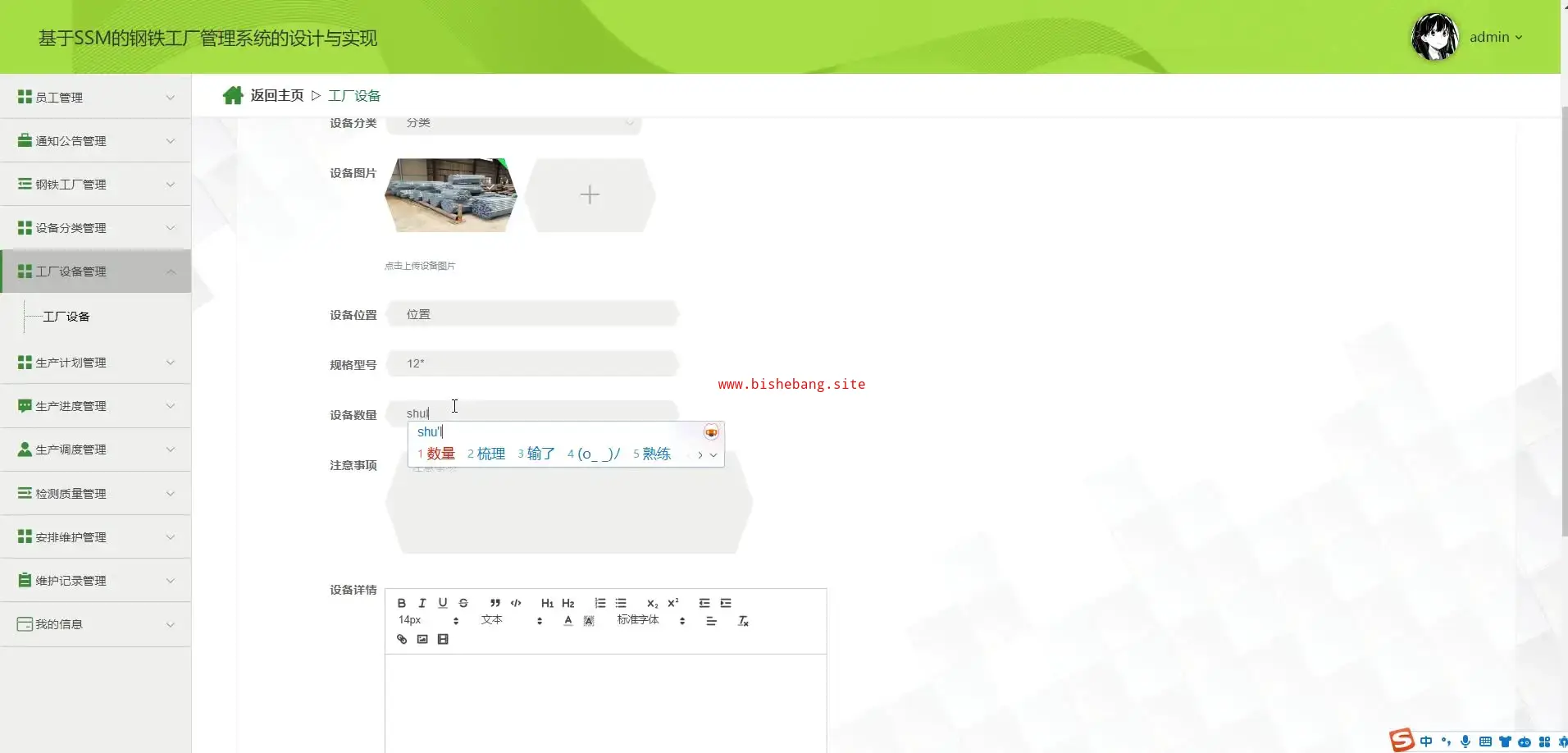Apply italic formatting in the editor
Image resolution: width=1568 pixels, height=753 pixels.
422,603
